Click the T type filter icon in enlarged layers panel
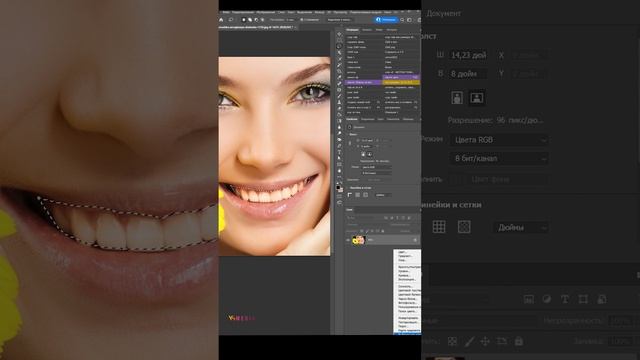The image size is (640, 360). (565, 299)
